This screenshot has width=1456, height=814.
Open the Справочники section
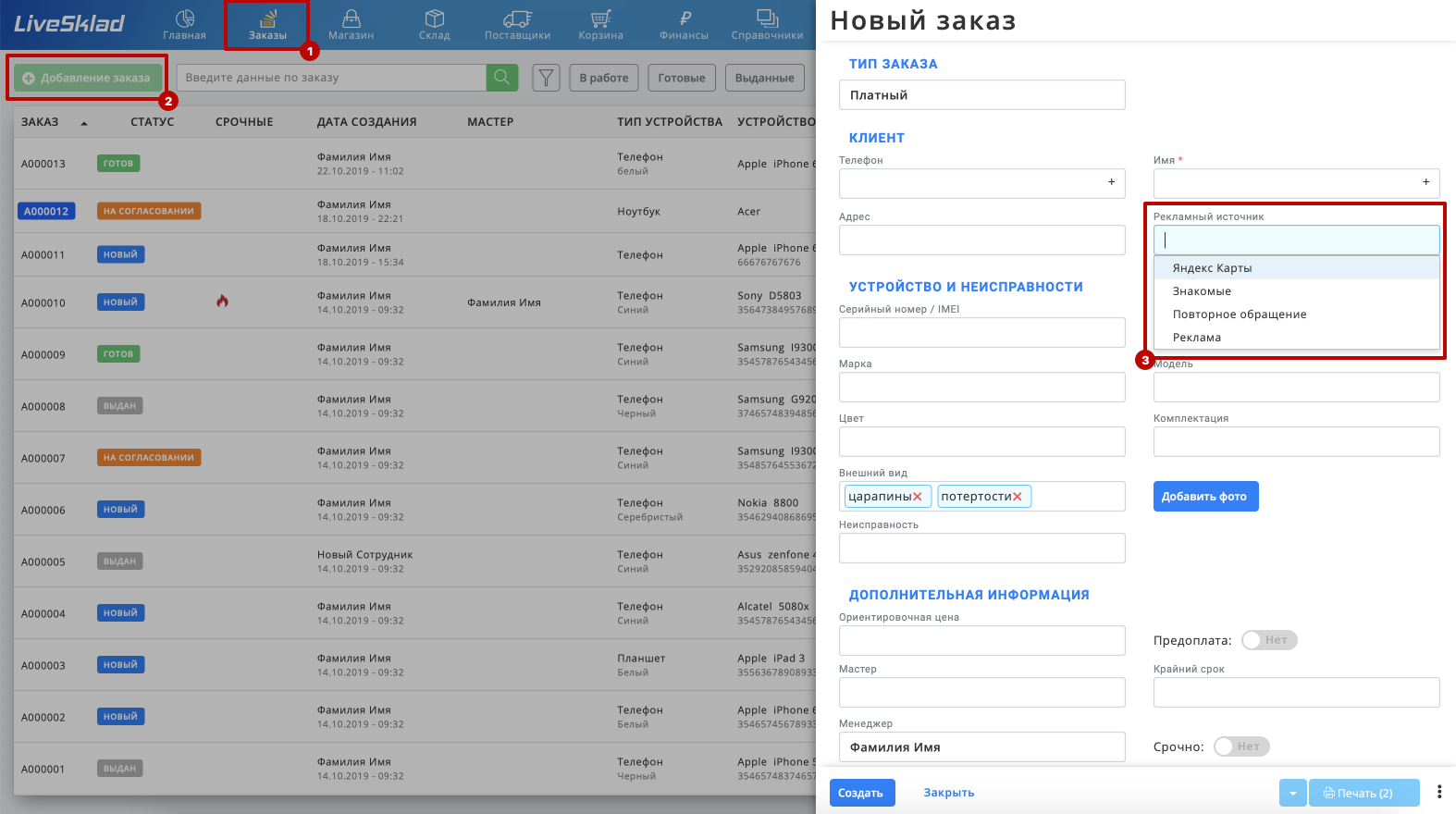tap(767, 25)
